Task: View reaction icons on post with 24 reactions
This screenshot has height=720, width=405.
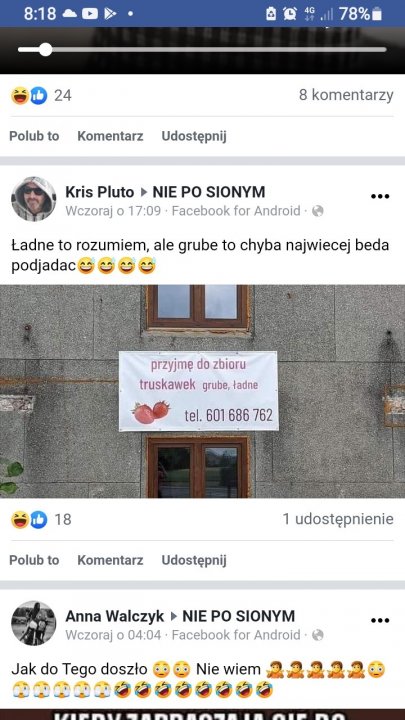Action: pos(29,96)
